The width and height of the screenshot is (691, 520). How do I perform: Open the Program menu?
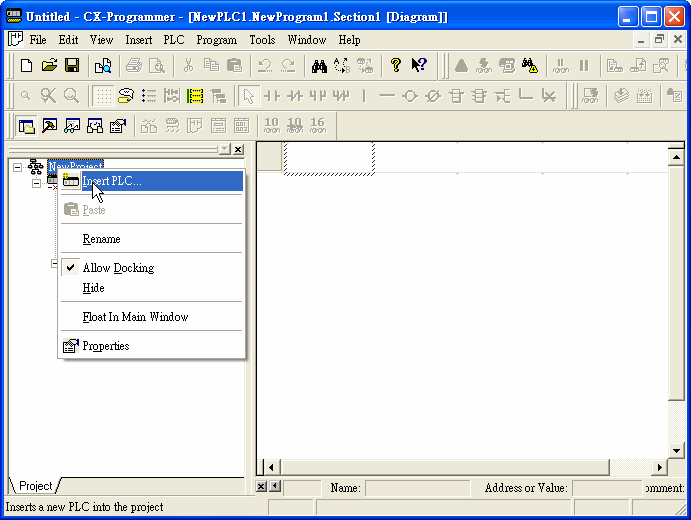(x=216, y=40)
